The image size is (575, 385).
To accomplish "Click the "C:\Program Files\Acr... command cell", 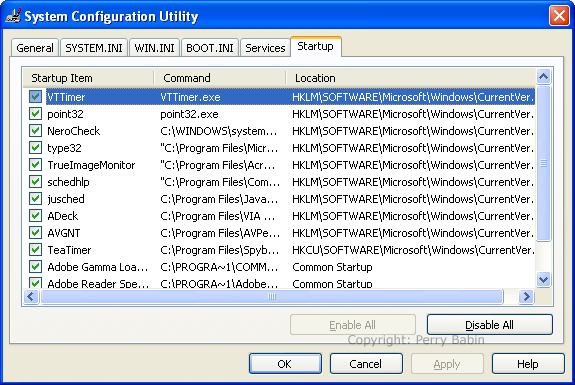I will tap(217, 165).
